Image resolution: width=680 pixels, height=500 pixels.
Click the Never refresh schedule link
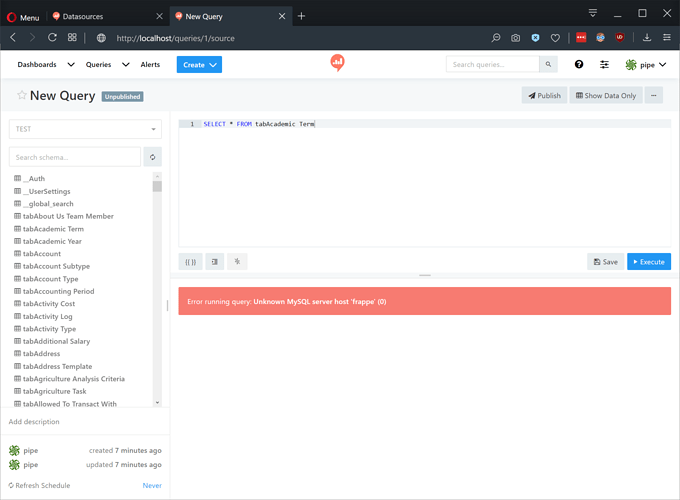152,485
